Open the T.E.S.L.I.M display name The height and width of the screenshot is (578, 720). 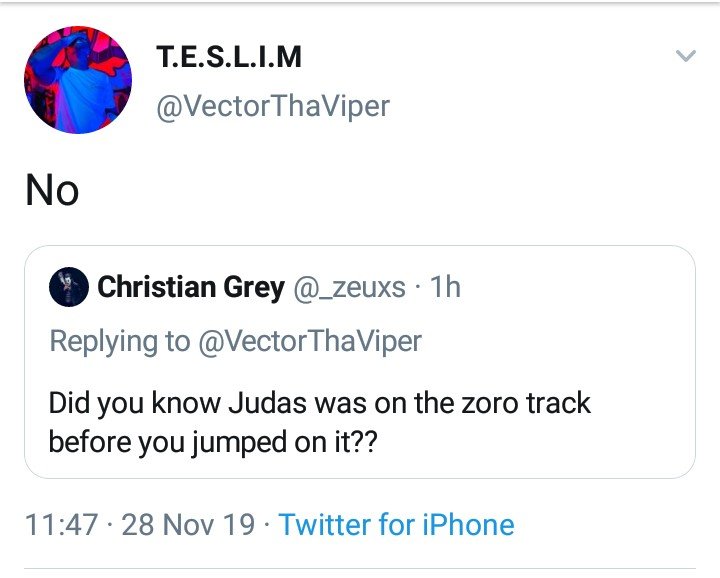pyautogui.click(x=229, y=57)
